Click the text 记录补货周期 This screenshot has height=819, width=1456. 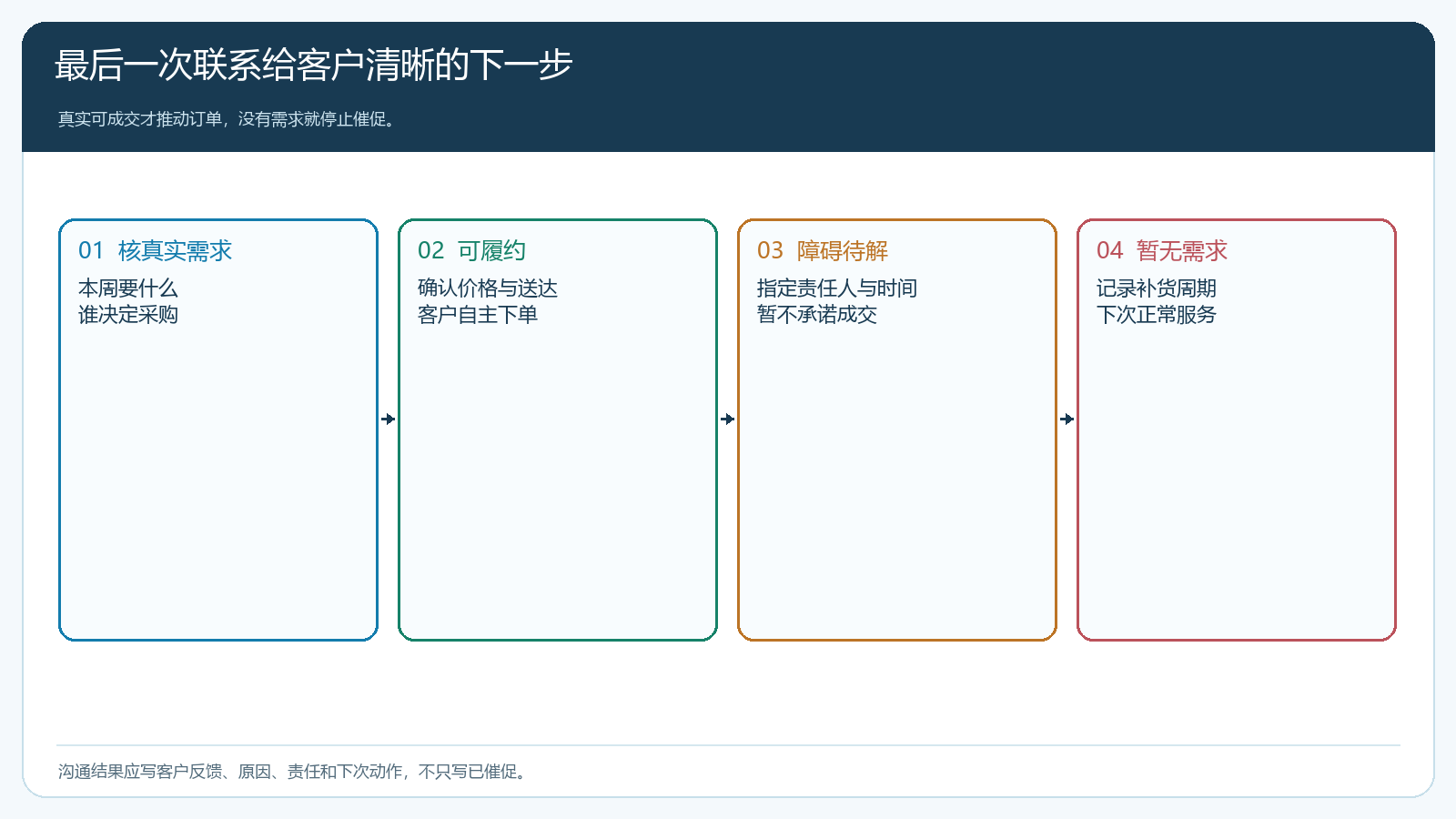tap(1157, 288)
